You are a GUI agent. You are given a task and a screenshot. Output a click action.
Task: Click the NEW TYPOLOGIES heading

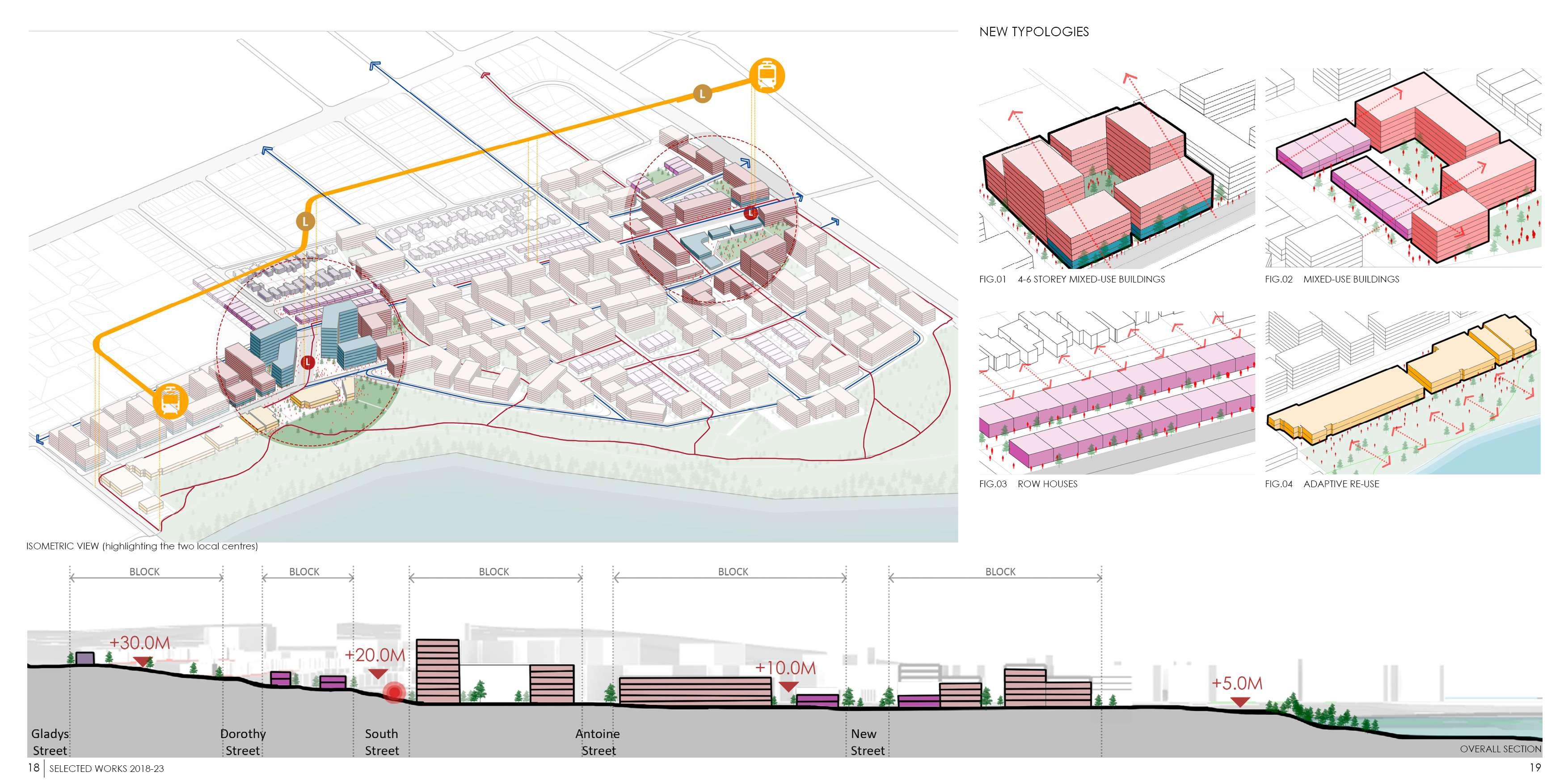tap(1033, 32)
